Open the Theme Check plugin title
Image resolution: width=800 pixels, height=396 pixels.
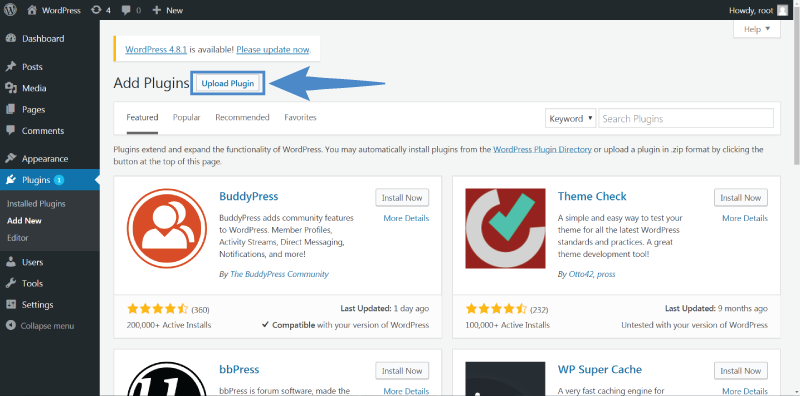point(592,196)
